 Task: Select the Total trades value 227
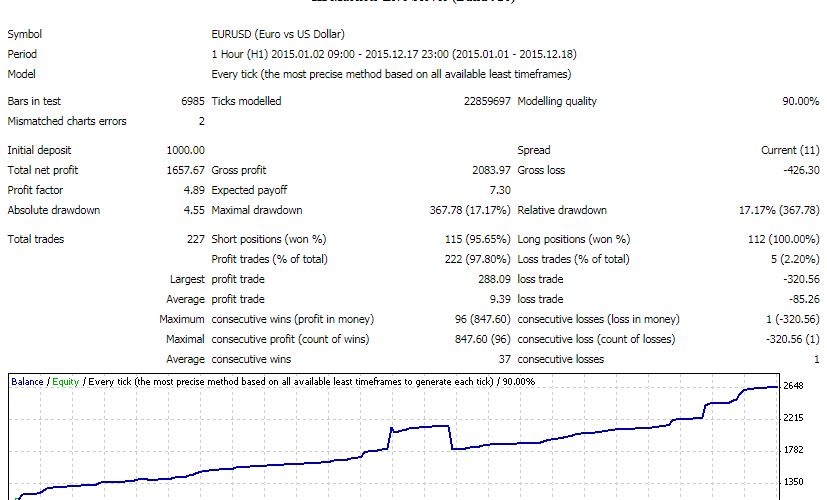195,239
